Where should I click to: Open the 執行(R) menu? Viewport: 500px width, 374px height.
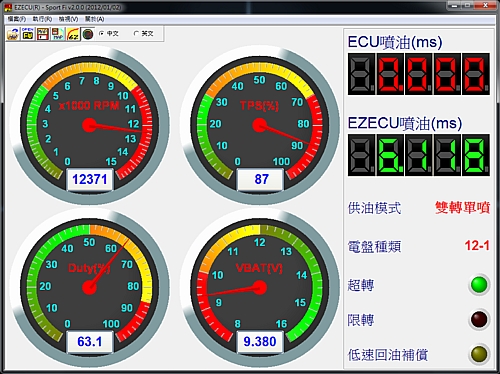[x=42, y=19]
